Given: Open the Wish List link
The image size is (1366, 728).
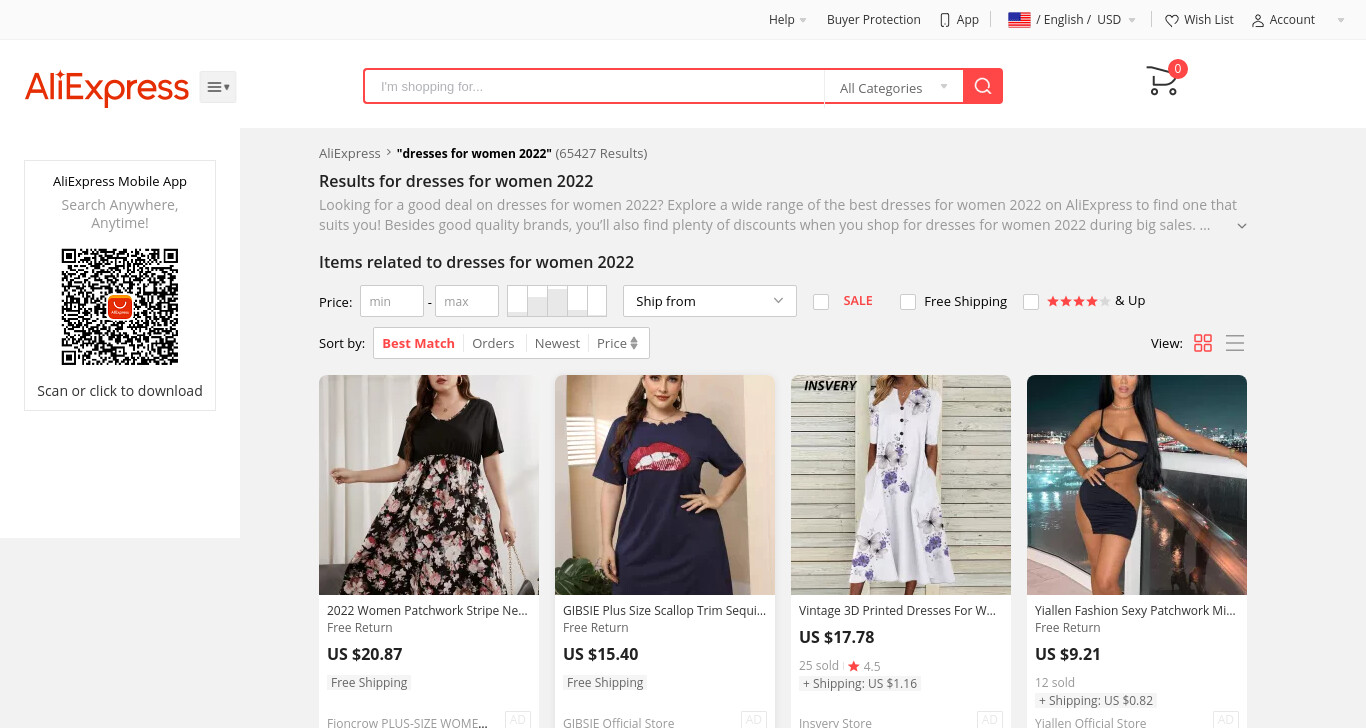Looking at the screenshot, I should (x=1208, y=20).
